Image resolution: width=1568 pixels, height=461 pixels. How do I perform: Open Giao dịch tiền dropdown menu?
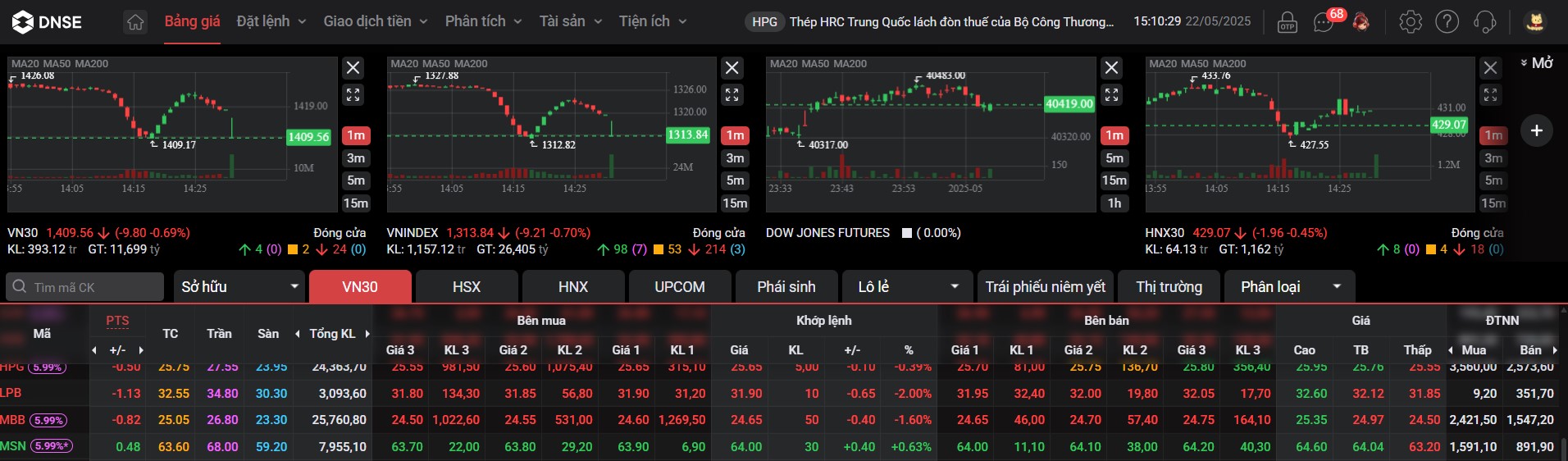pyautogui.click(x=376, y=21)
